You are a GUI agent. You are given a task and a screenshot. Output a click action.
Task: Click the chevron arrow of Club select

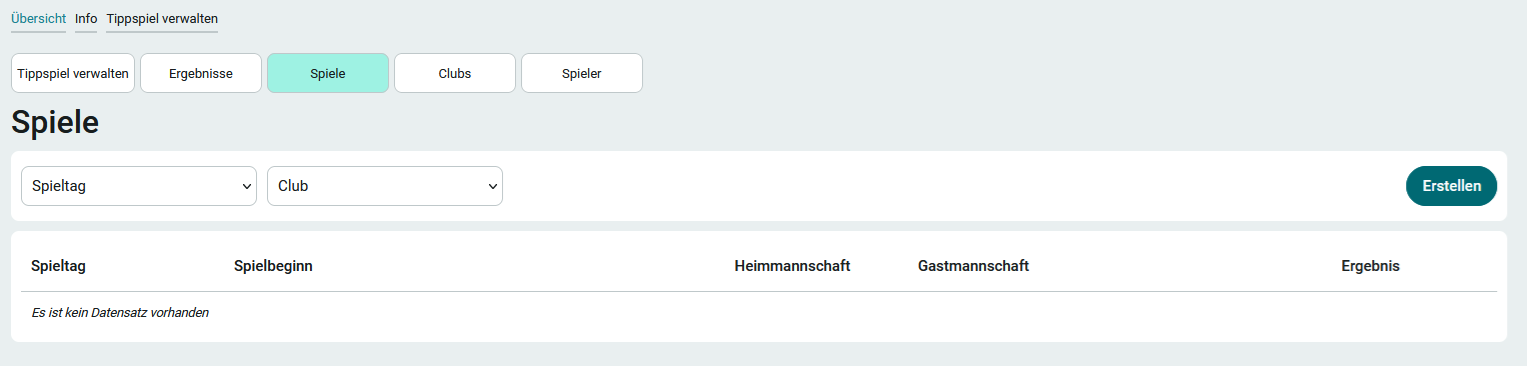[x=493, y=186]
